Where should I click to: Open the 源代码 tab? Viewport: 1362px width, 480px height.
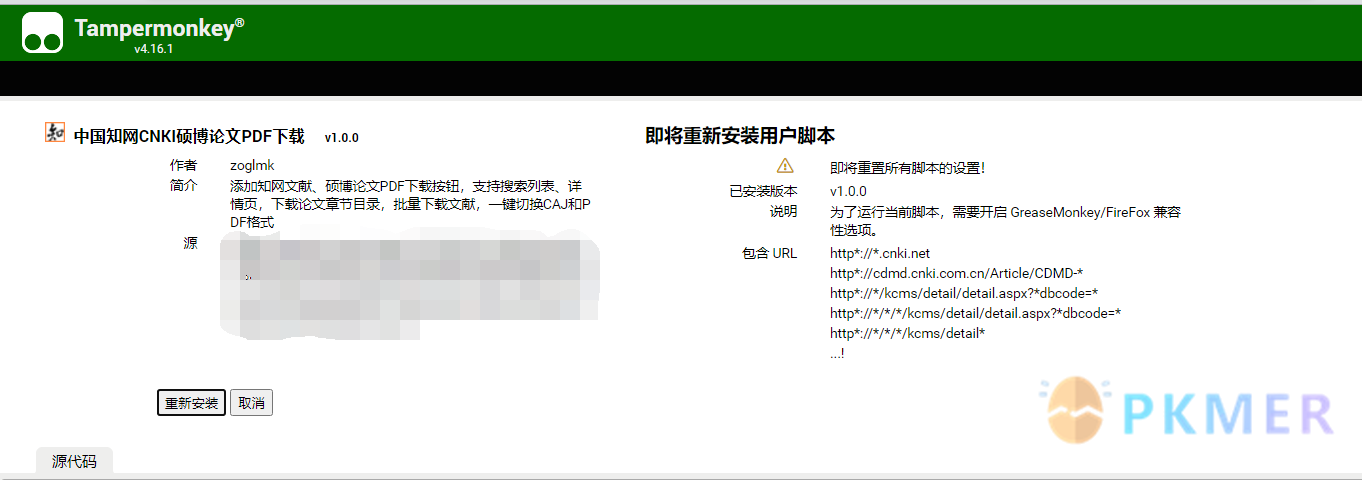74,461
